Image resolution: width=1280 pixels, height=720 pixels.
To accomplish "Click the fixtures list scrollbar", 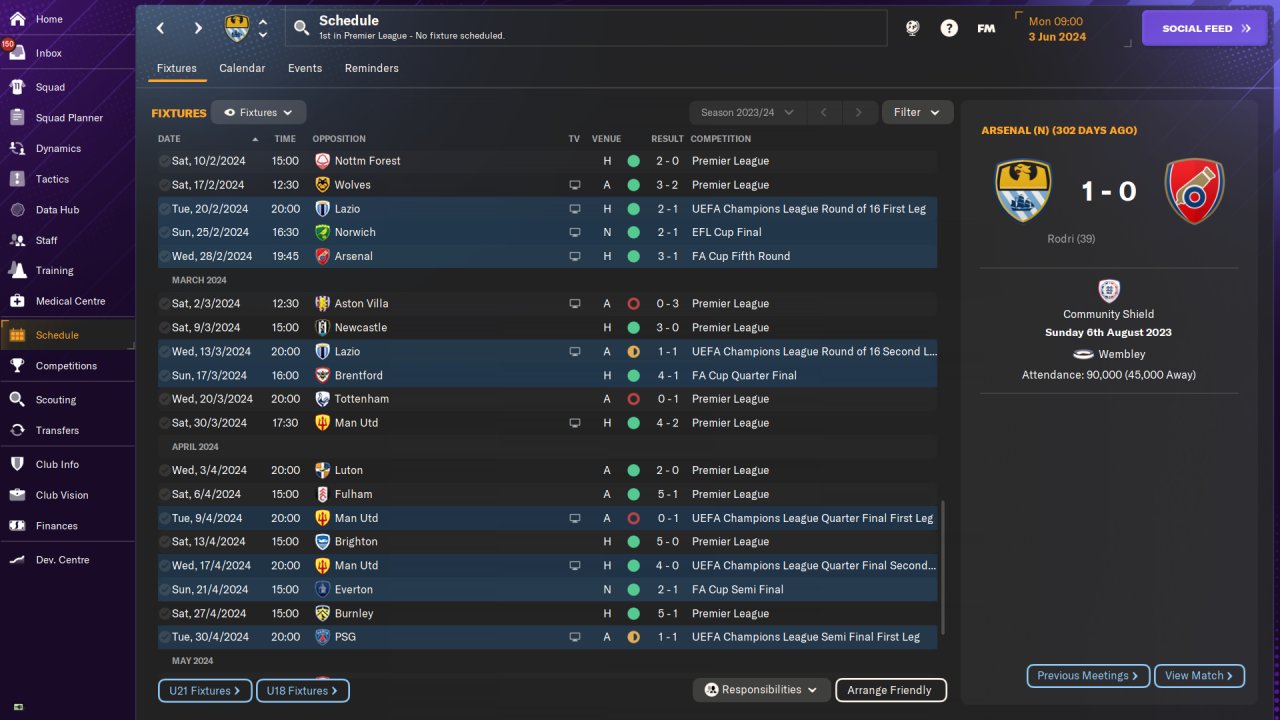I will [x=942, y=580].
